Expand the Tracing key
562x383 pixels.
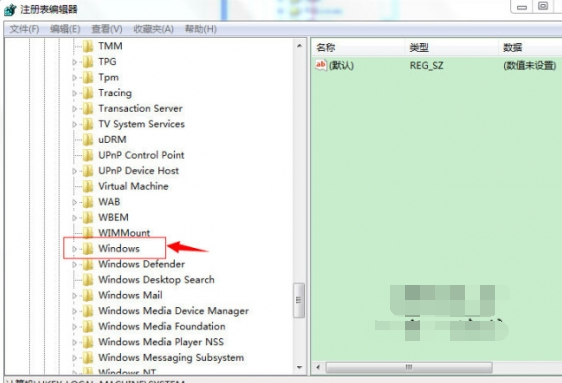point(75,93)
